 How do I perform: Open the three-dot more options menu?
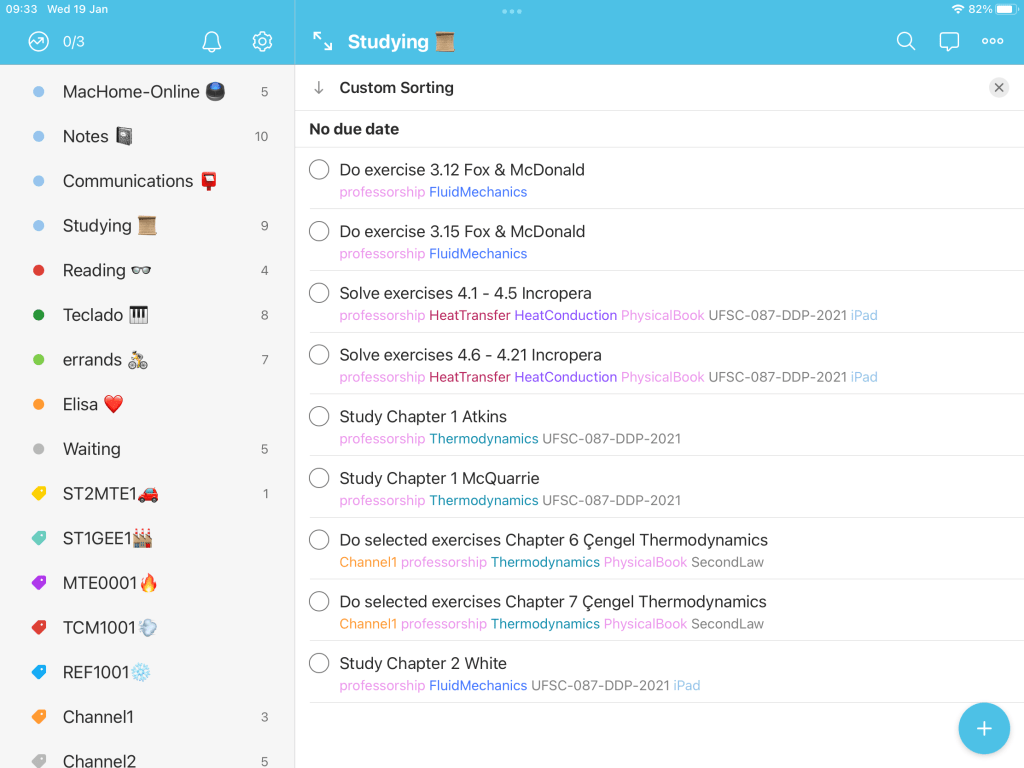992,41
